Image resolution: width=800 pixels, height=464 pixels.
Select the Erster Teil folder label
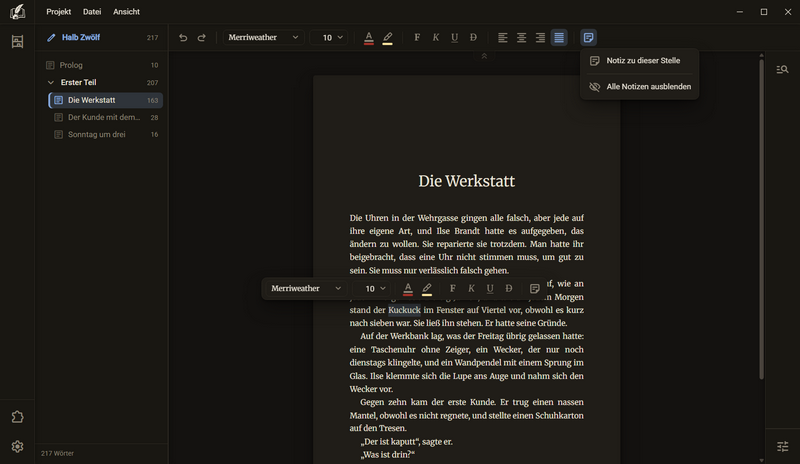coord(78,82)
